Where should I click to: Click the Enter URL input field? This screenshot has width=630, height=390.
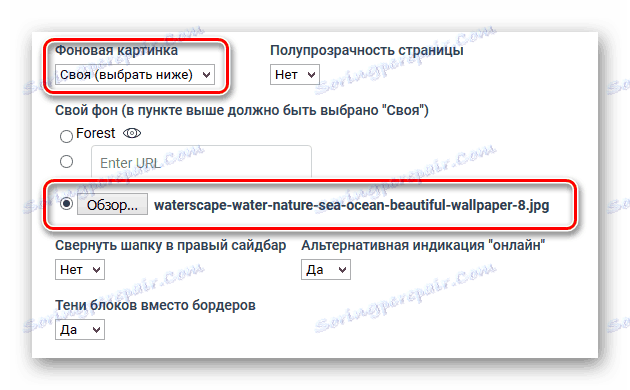tap(201, 162)
